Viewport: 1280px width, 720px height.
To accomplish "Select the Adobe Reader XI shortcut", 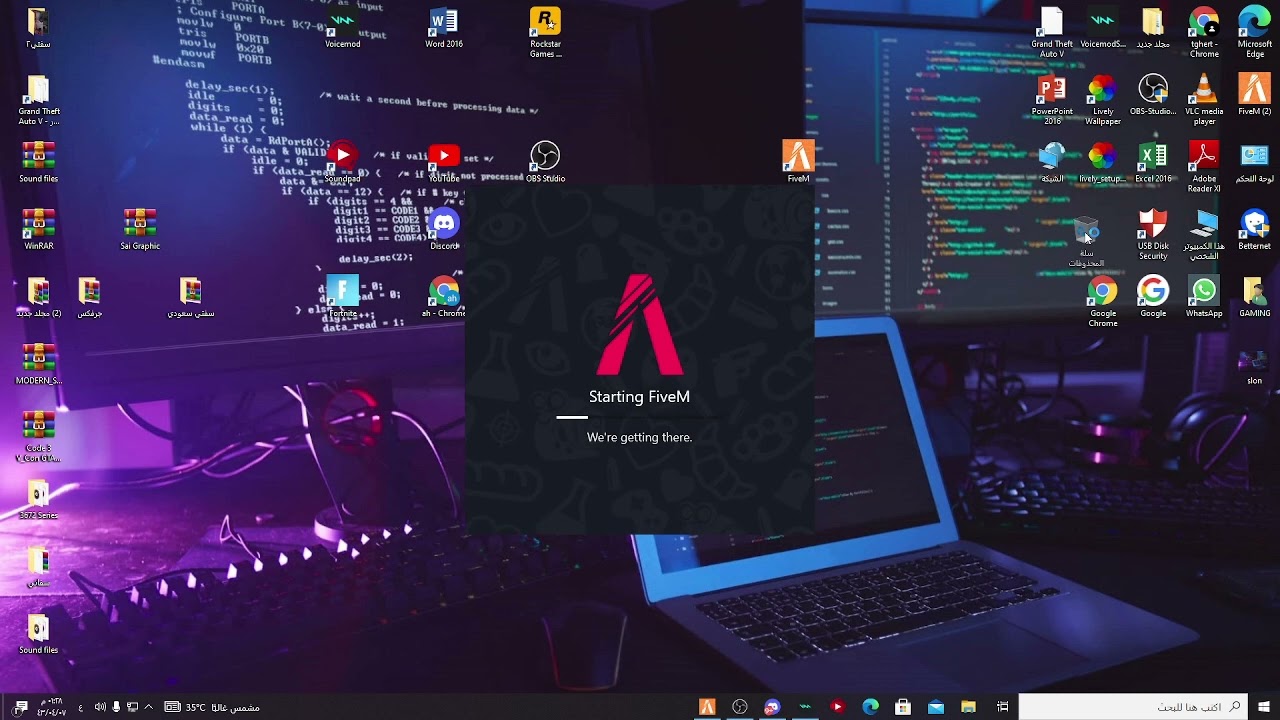I will 1204,168.
